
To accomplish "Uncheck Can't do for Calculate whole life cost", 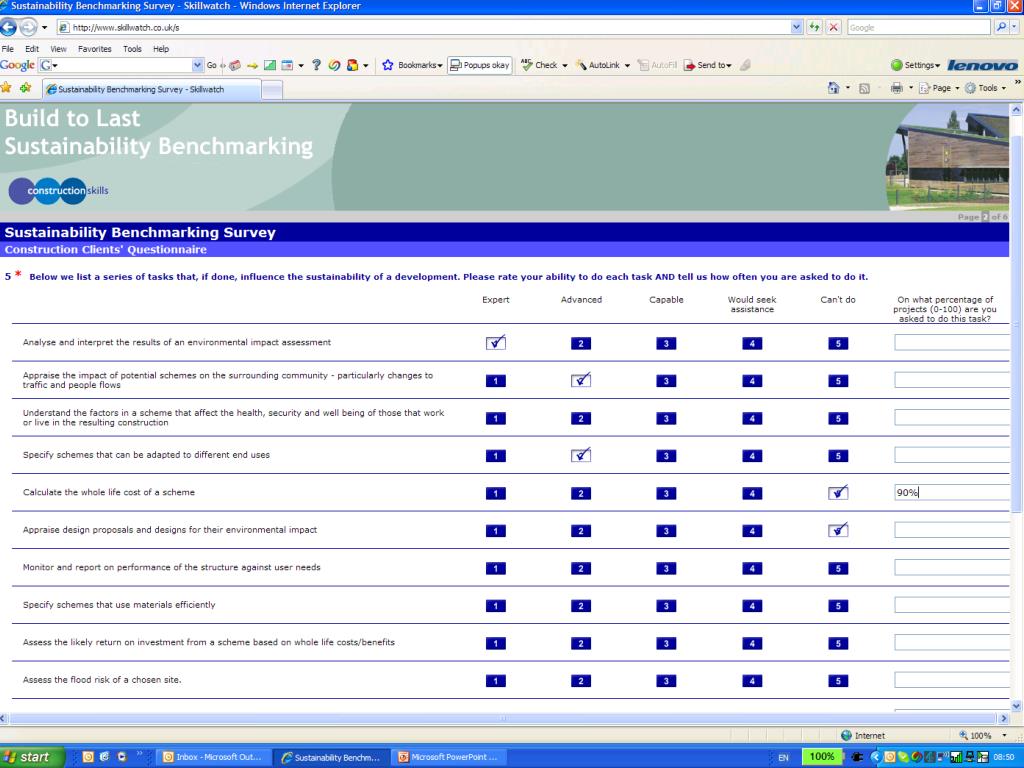I will pyautogui.click(x=838, y=492).
